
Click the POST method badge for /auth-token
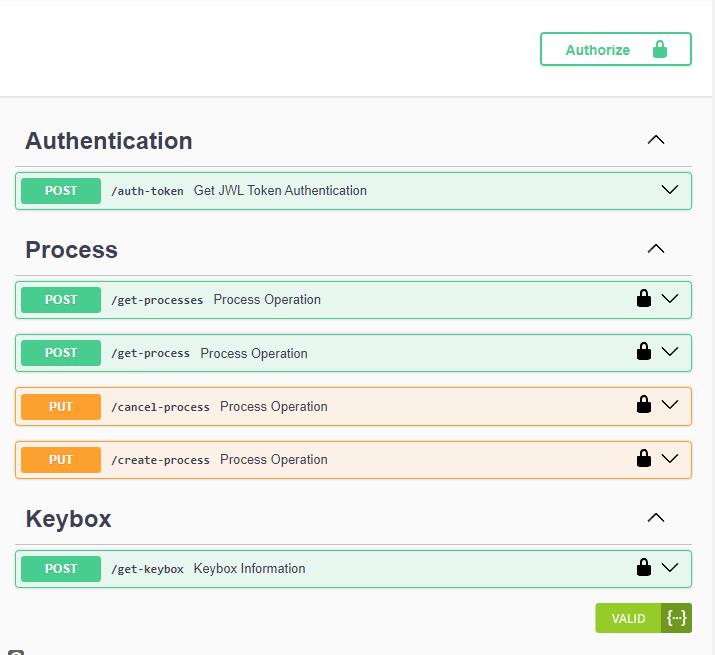[x=61, y=191]
